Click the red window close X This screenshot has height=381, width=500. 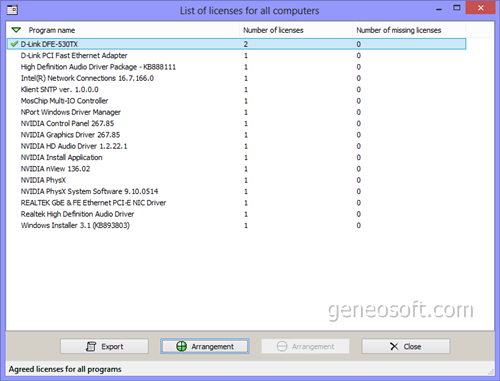[x=480, y=8]
